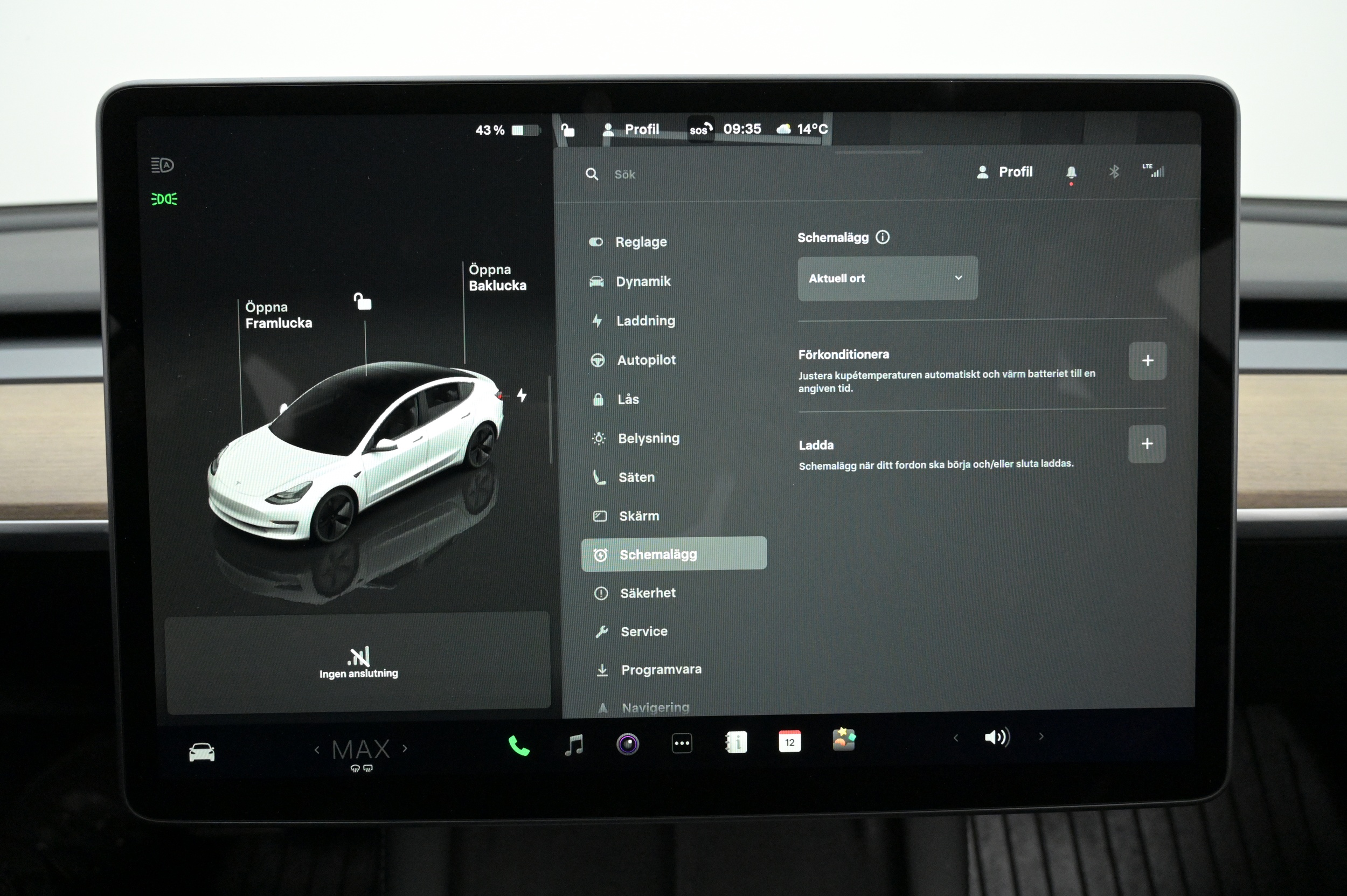The height and width of the screenshot is (896, 1347).
Task: Open the owner's manual icon
Action: point(736,742)
